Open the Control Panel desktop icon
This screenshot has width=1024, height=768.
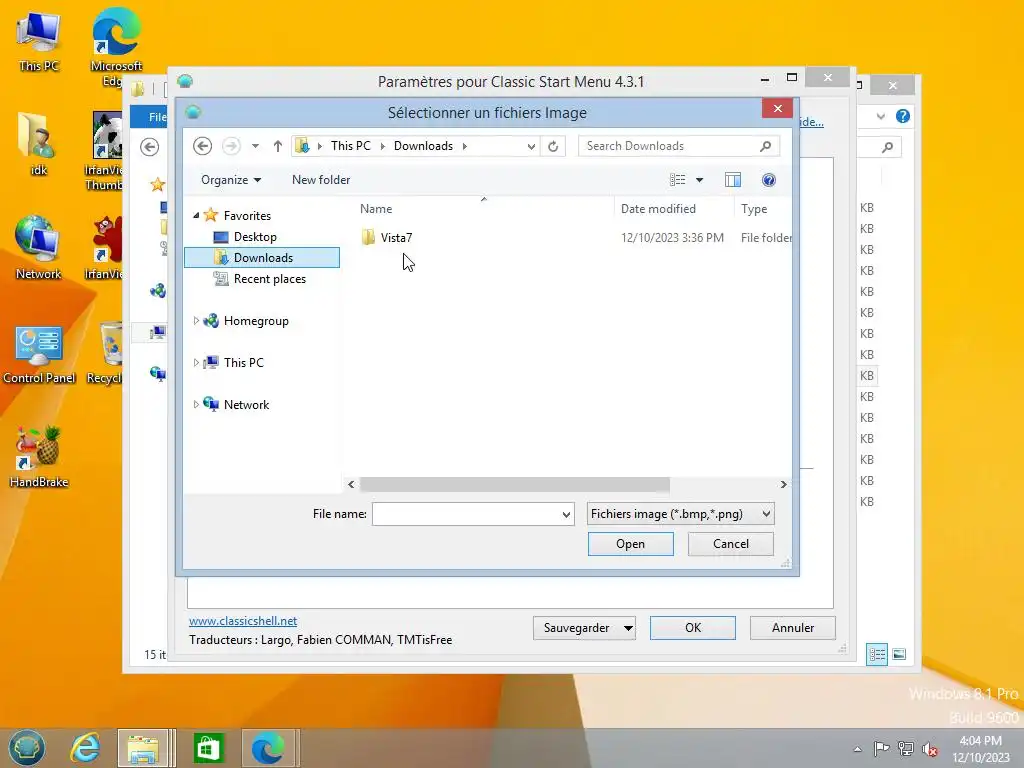click(39, 355)
